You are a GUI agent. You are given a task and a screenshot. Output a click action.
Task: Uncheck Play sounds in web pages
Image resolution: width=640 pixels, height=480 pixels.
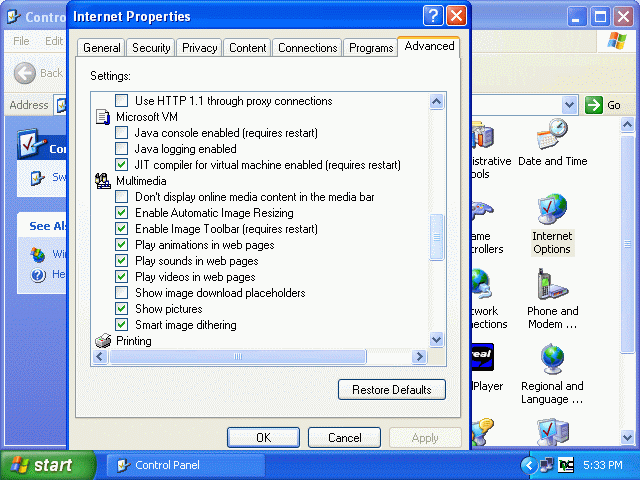click(121, 260)
